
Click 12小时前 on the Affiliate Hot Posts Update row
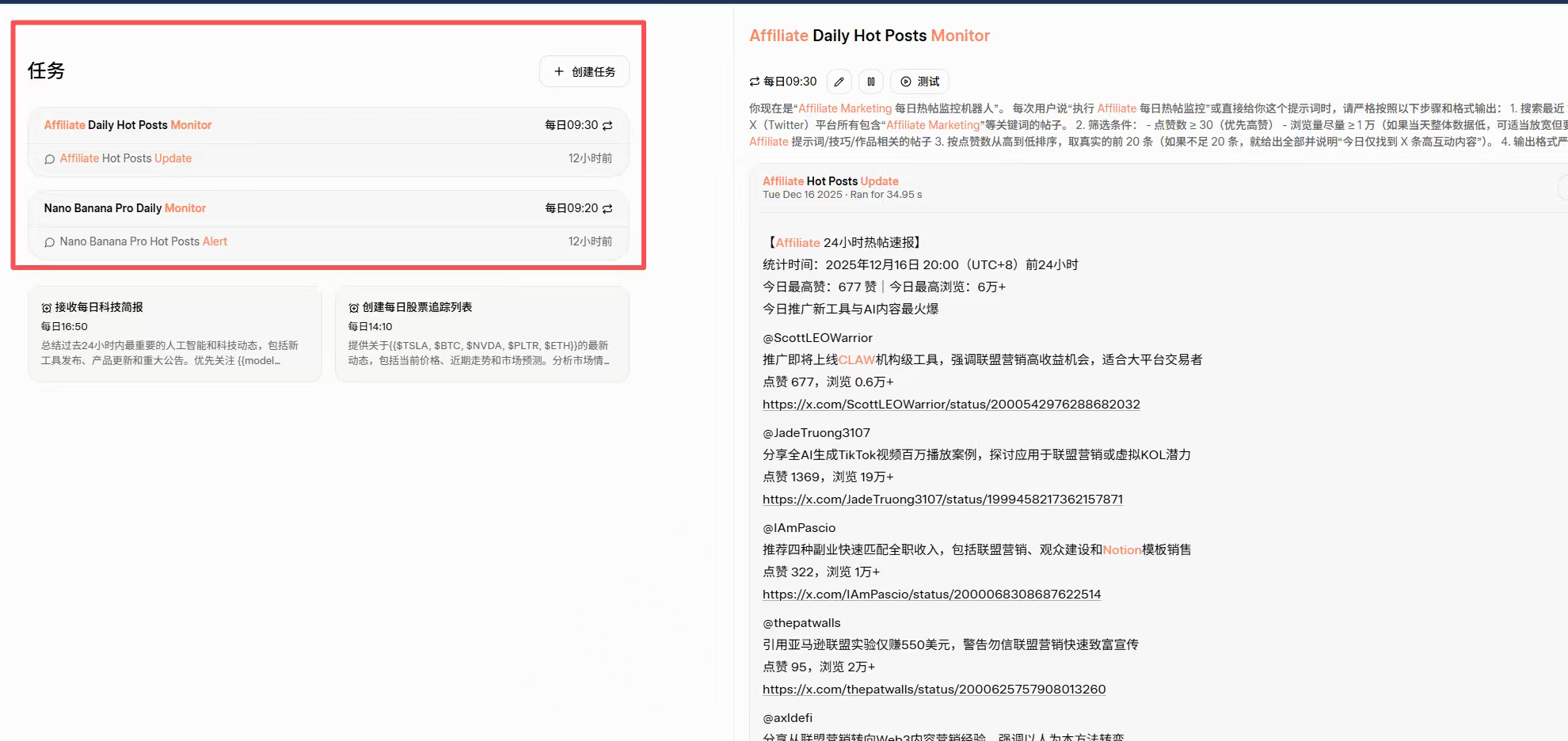[590, 158]
